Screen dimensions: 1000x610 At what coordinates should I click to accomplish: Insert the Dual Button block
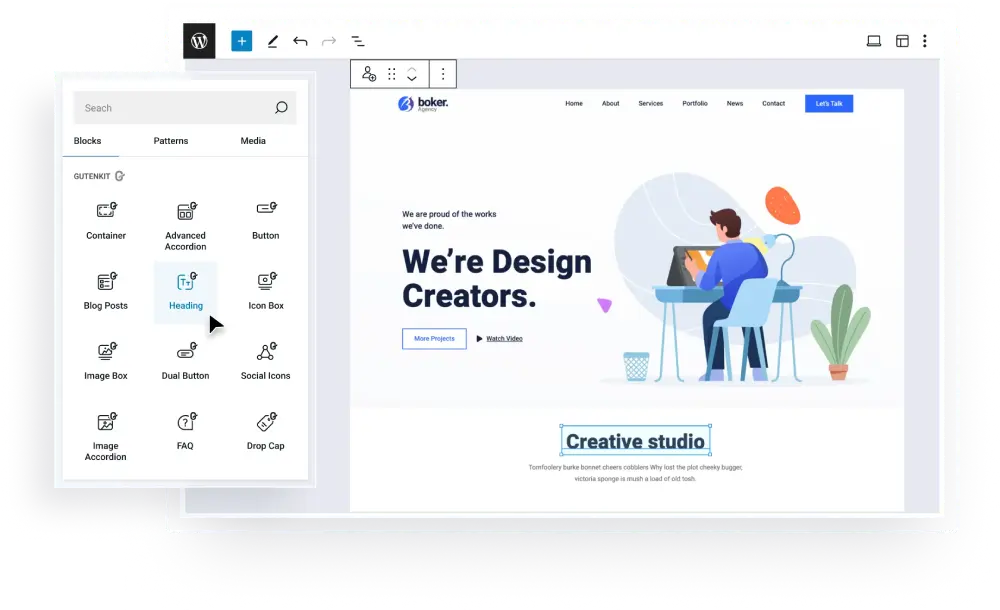tap(186, 362)
